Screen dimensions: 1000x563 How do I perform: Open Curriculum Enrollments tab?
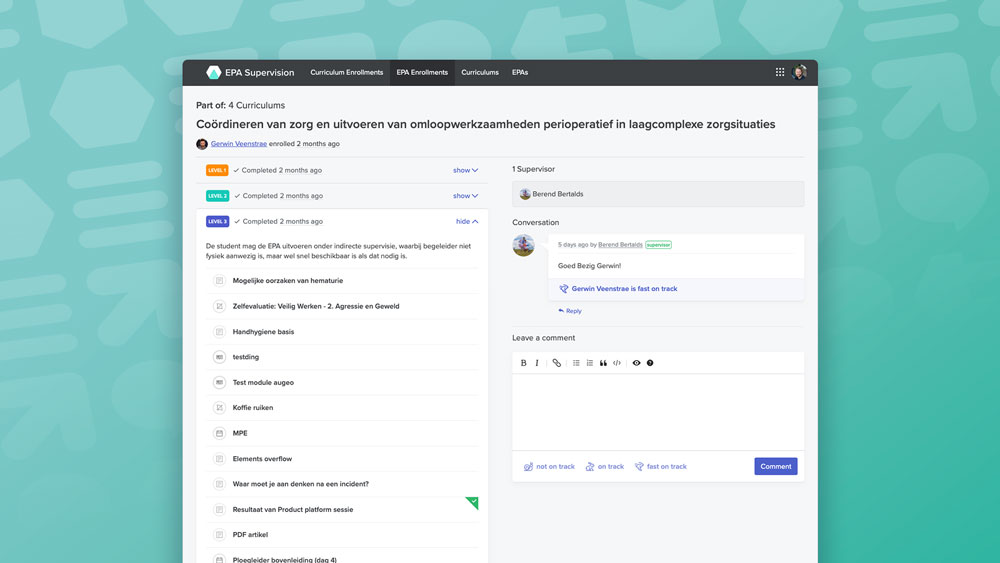346,73
